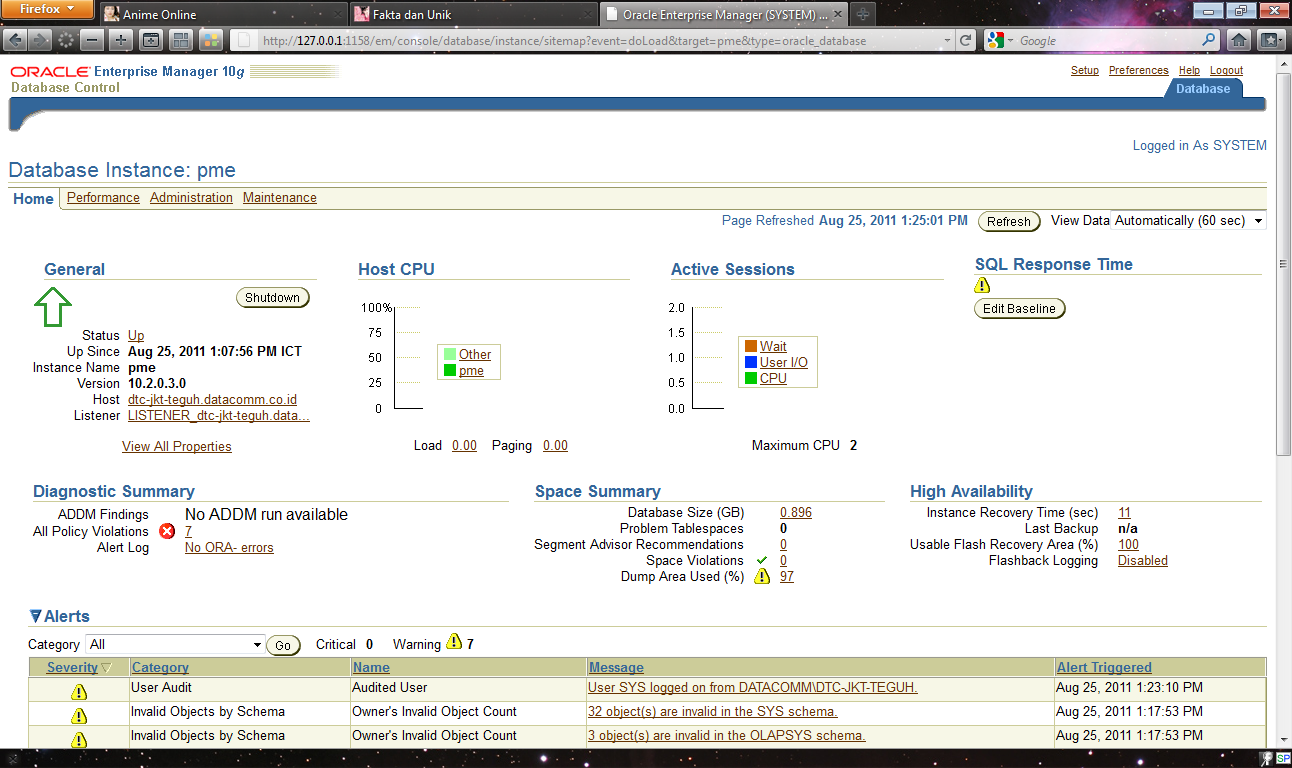The width and height of the screenshot is (1292, 768).
Task: Click the tab groups grid toolbar icon
Action: coord(181,41)
